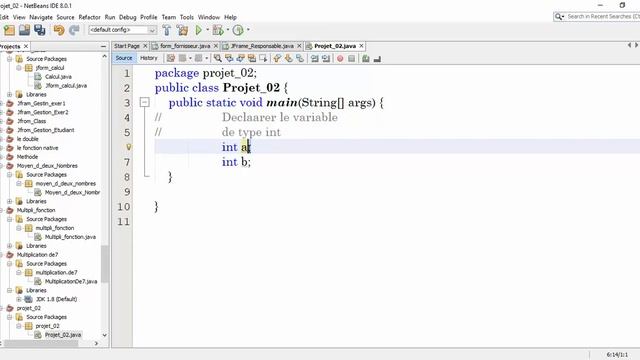The height and width of the screenshot is (360, 640).
Task: Collapse the main method code fold
Action: tap(144, 102)
